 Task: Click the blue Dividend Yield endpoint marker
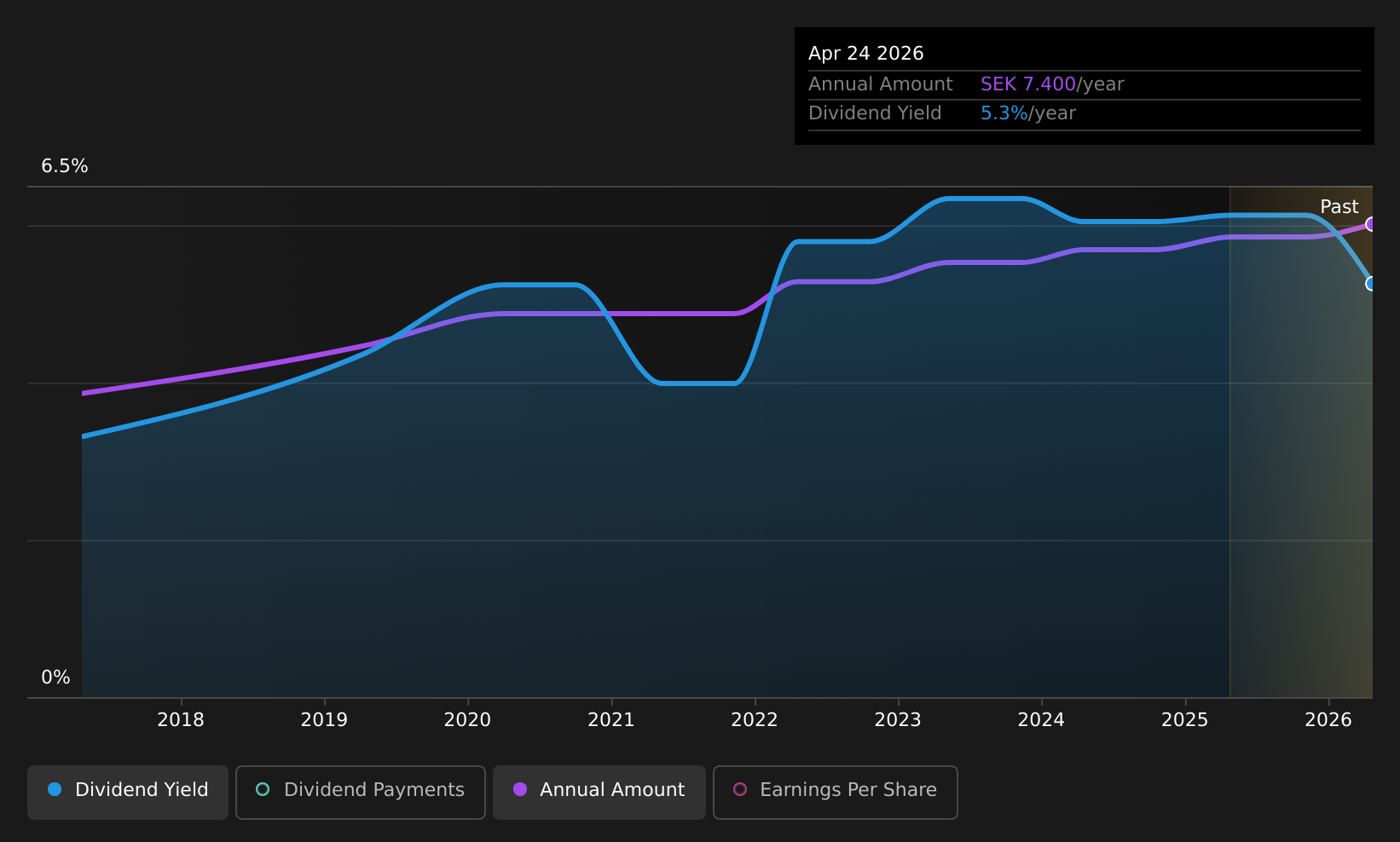click(x=1371, y=284)
